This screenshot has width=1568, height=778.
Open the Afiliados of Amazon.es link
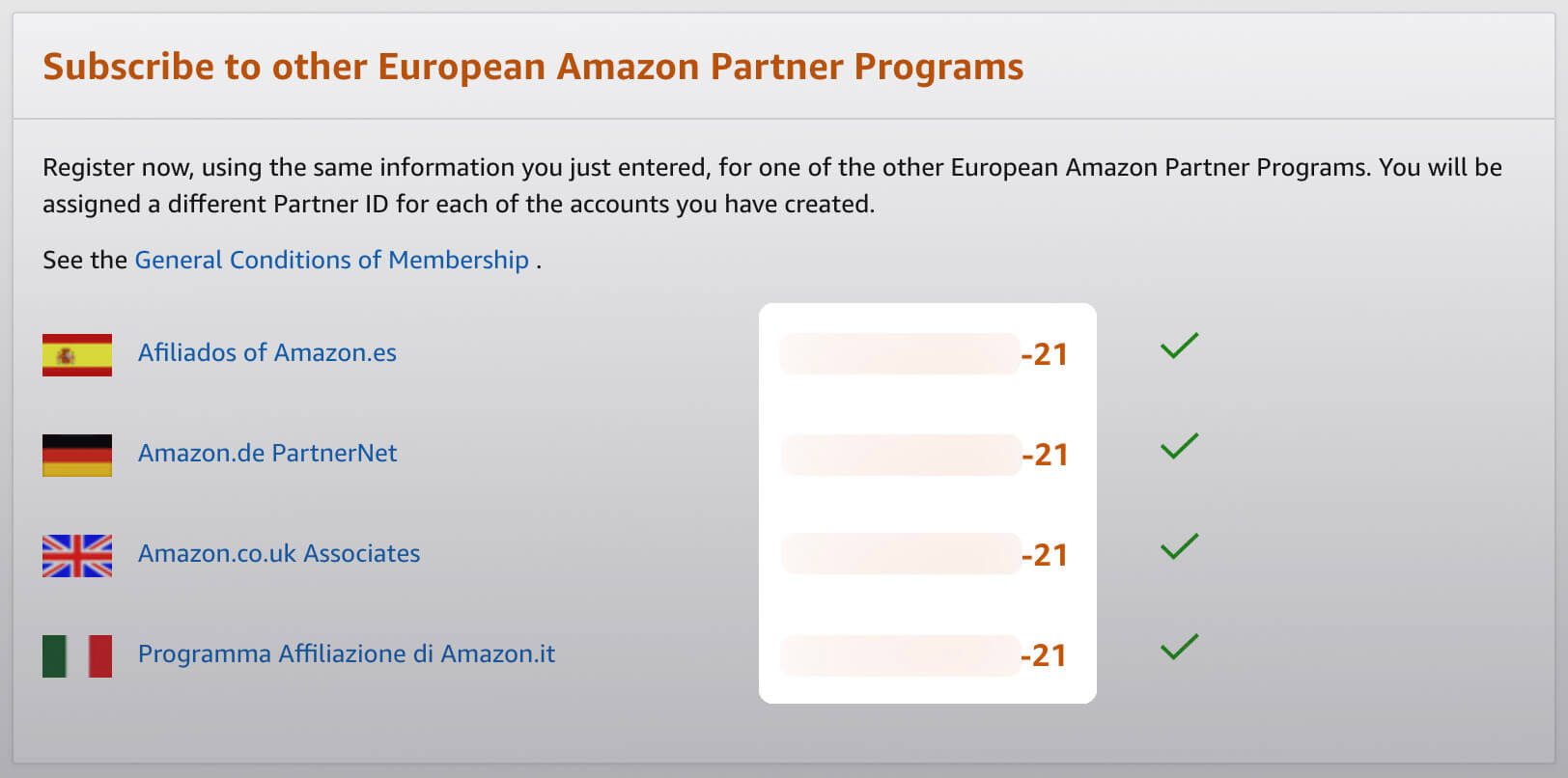267,353
